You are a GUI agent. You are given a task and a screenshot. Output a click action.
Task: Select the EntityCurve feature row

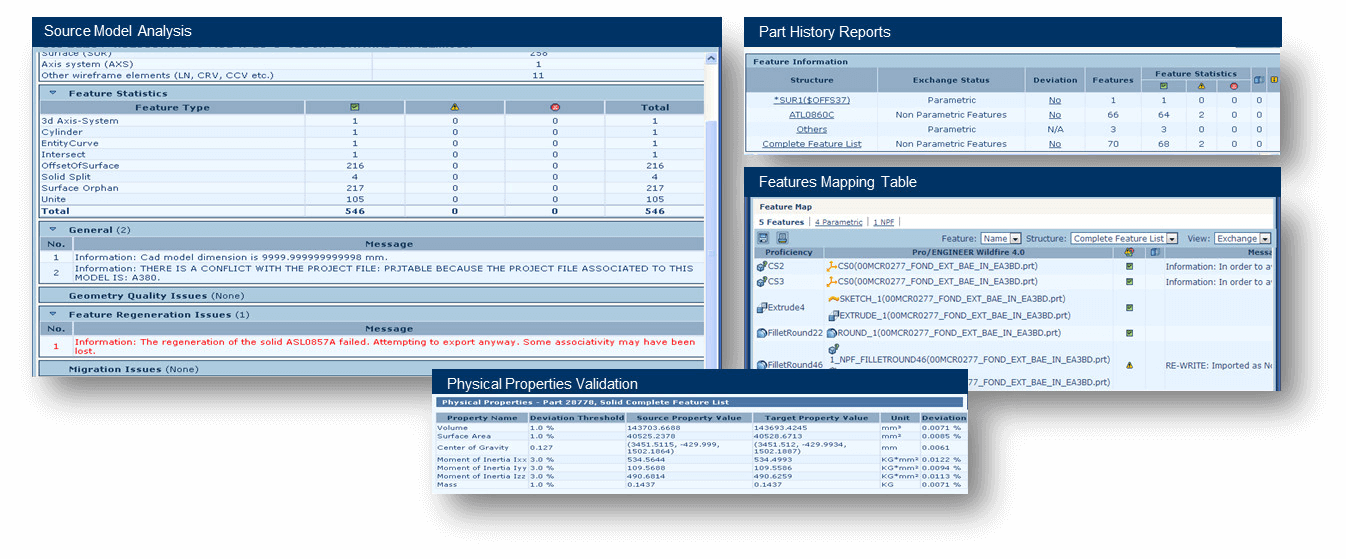pyautogui.click(x=370, y=143)
